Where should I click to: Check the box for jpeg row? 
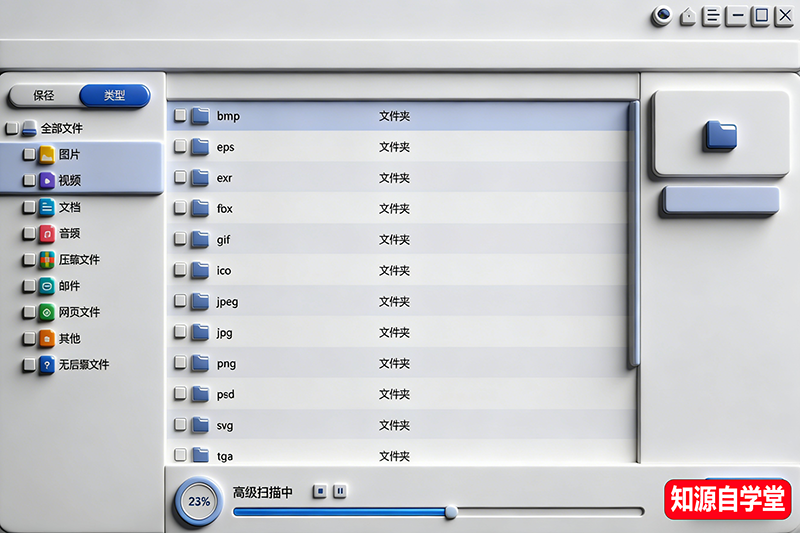tap(180, 300)
